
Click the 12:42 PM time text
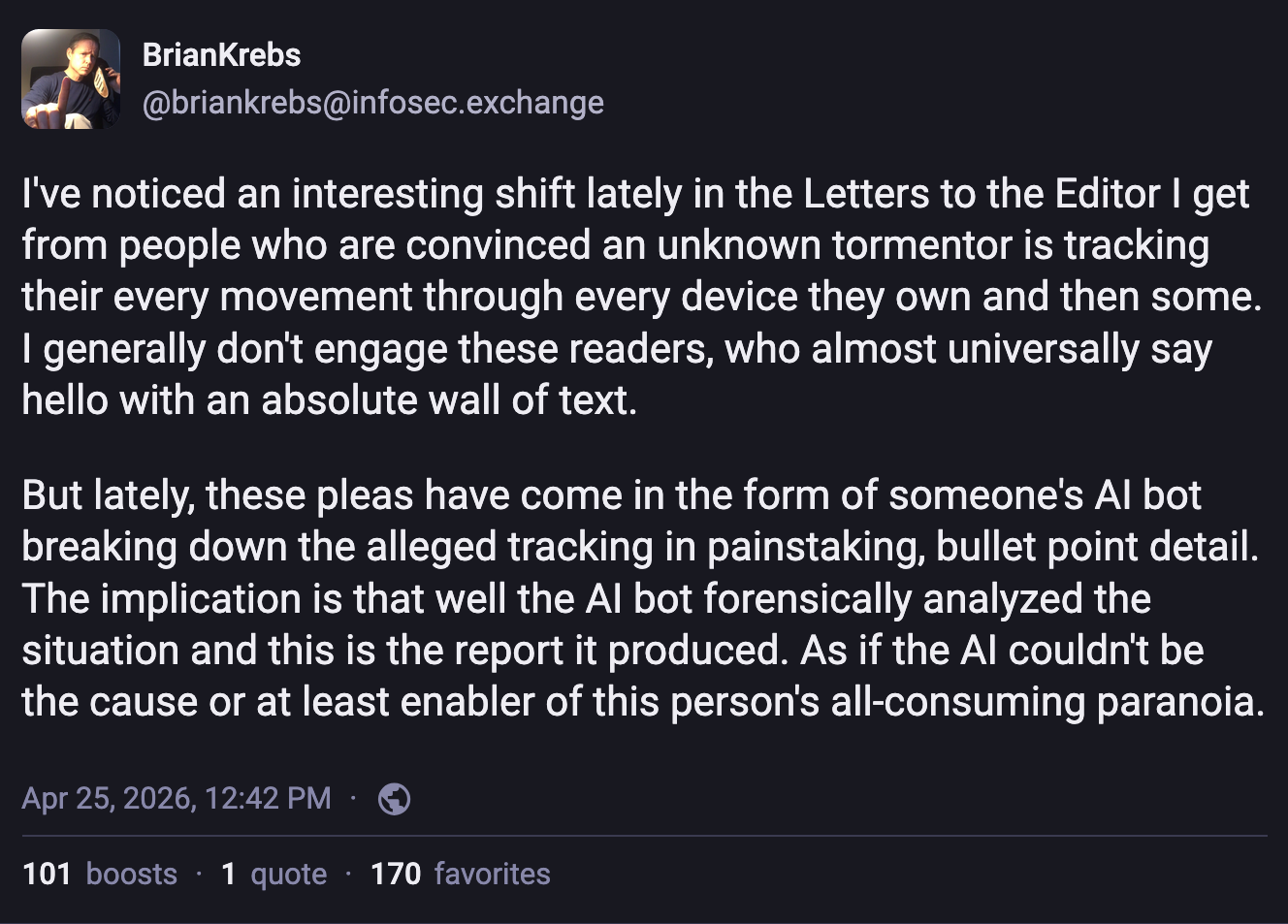point(268,798)
